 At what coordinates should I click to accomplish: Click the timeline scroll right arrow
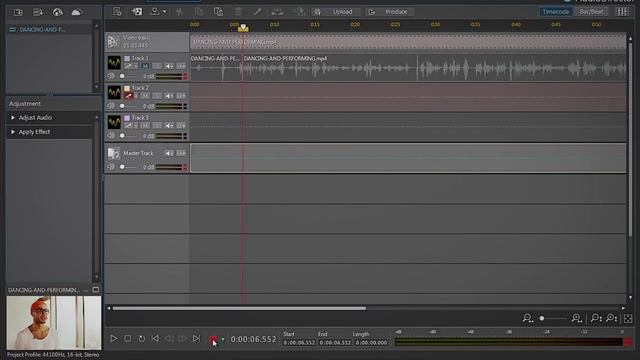(x=623, y=308)
